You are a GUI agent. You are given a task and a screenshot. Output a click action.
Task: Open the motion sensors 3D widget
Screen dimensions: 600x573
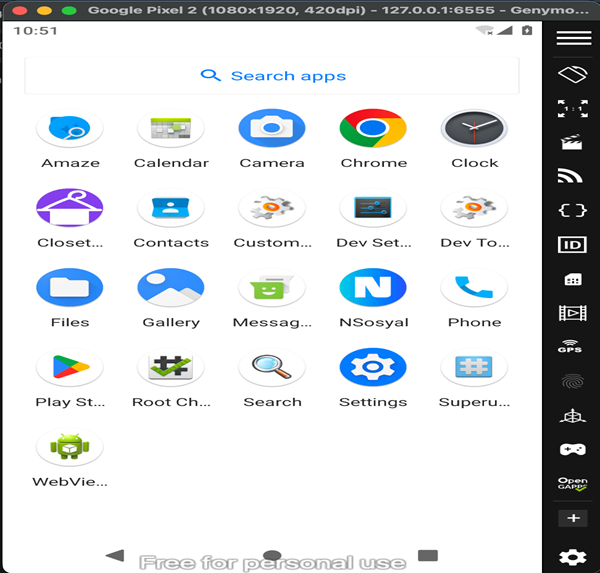tap(572, 416)
